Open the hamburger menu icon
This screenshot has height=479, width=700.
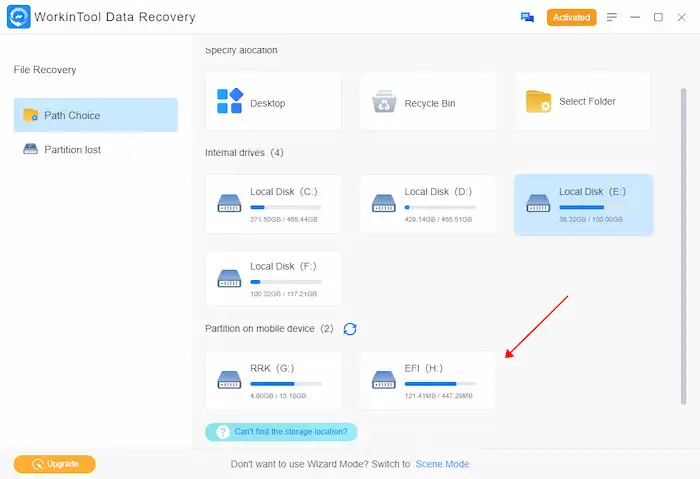coord(612,17)
